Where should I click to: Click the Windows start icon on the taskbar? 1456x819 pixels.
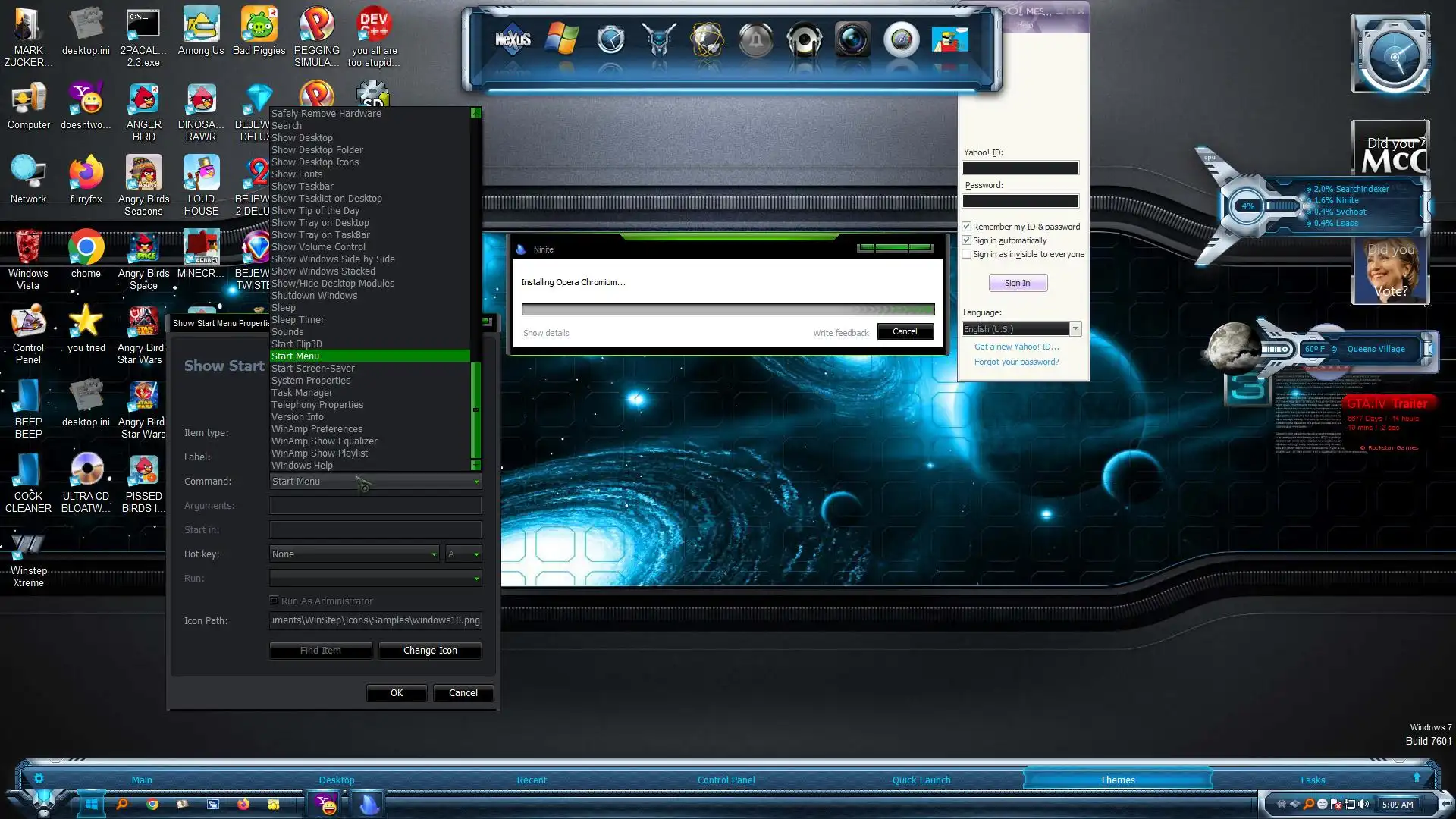(x=91, y=804)
